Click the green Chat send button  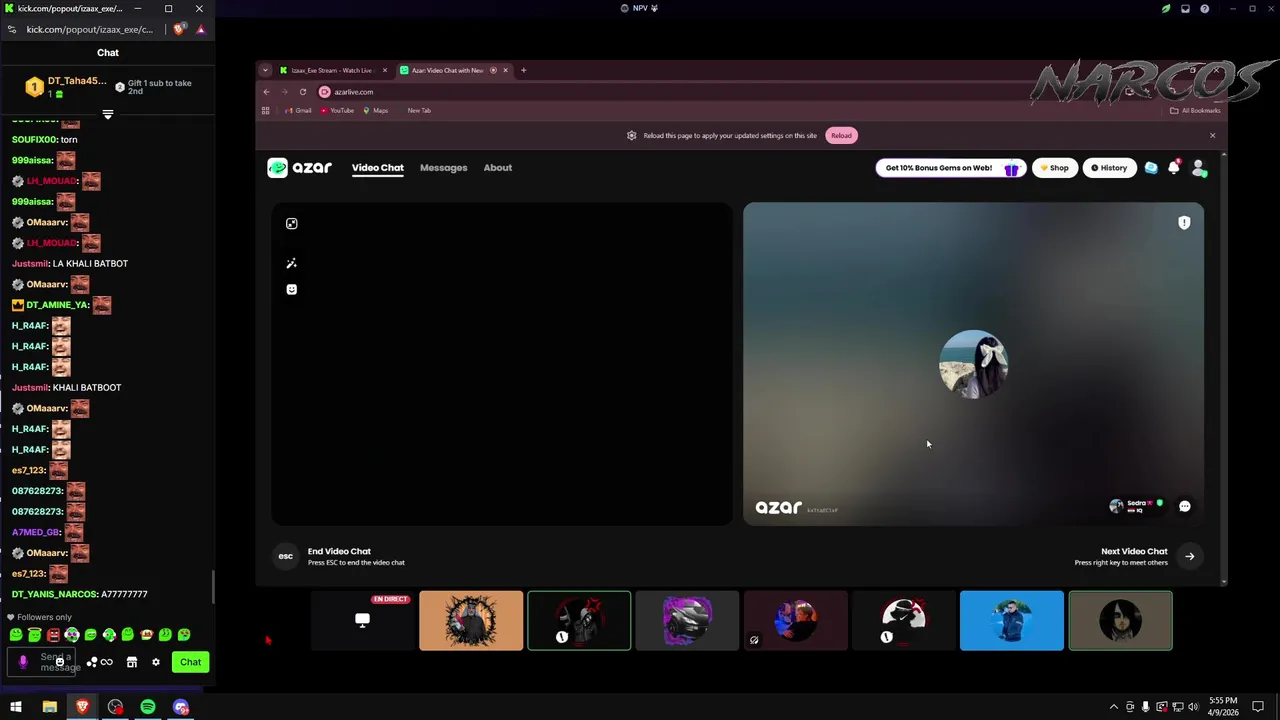pyautogui.click(x=190, y=662)
